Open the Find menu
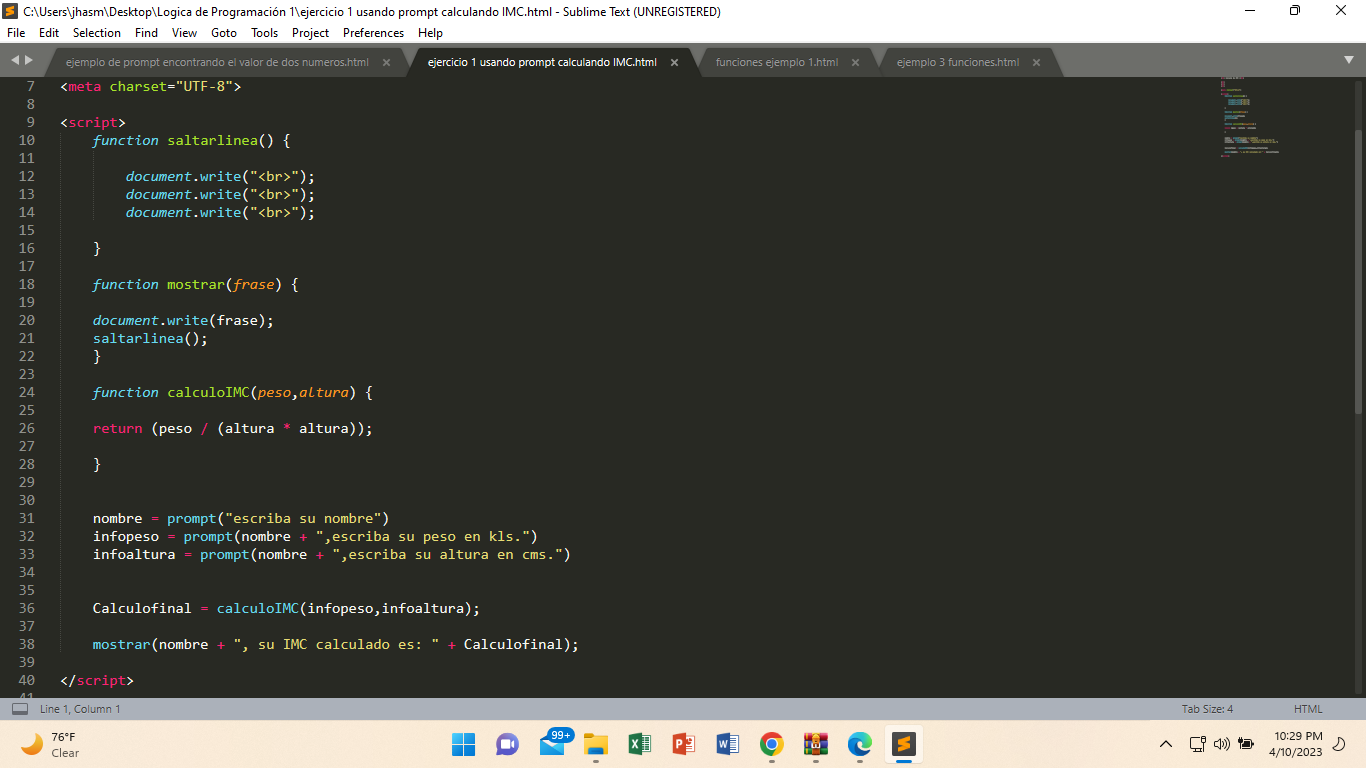The image size is (1366, 768). pos(146,33)
